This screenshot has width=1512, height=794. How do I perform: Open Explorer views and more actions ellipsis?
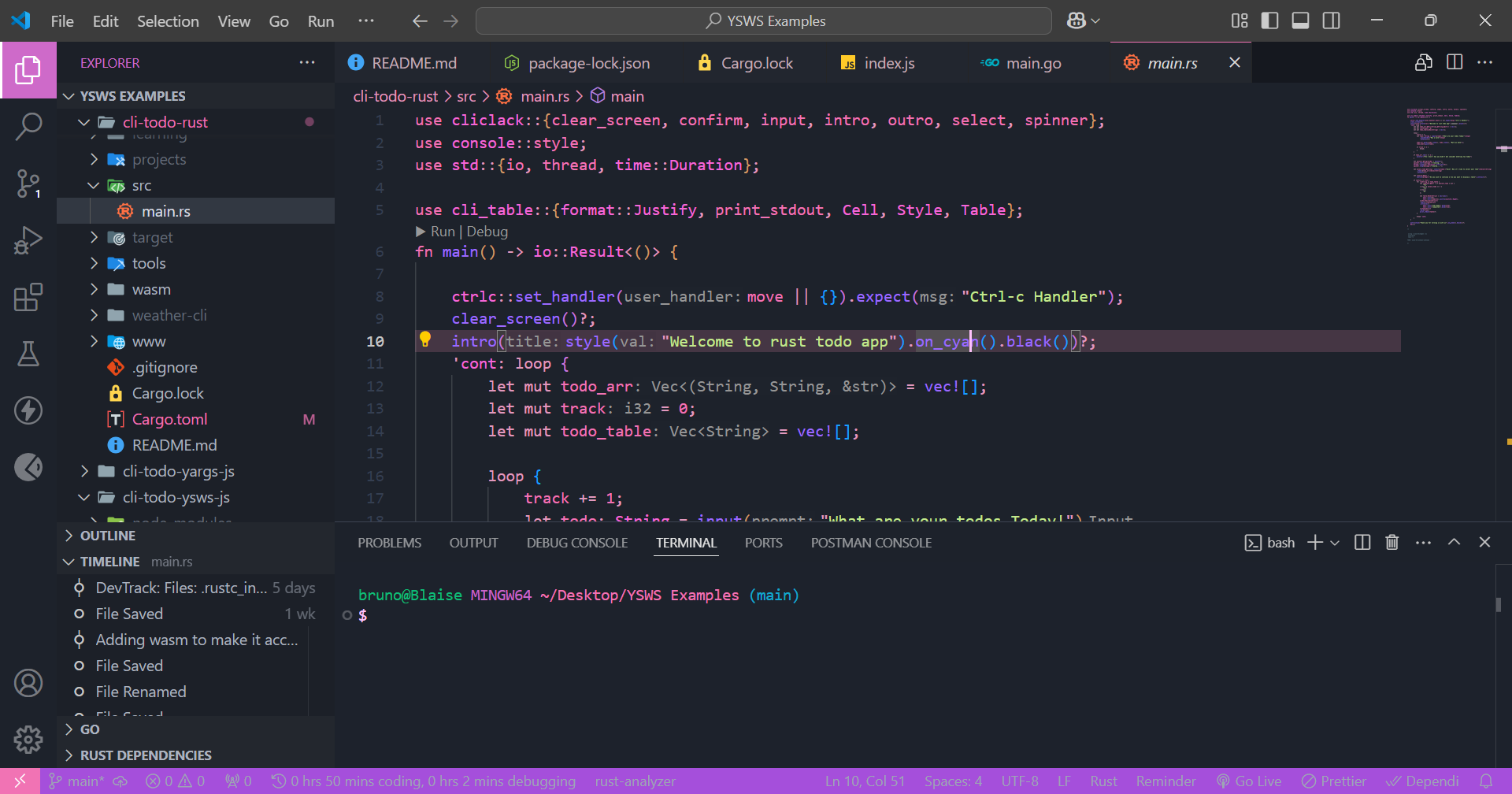click(x=307, y=62)
